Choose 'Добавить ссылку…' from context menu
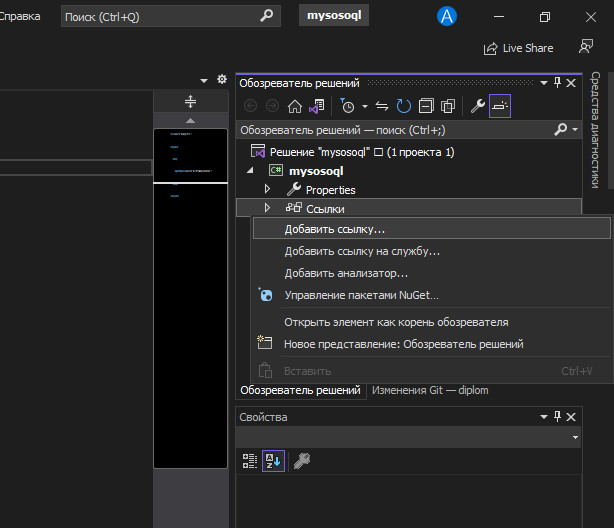Screen dimensions: 614x528 click(x=432, y=229)
